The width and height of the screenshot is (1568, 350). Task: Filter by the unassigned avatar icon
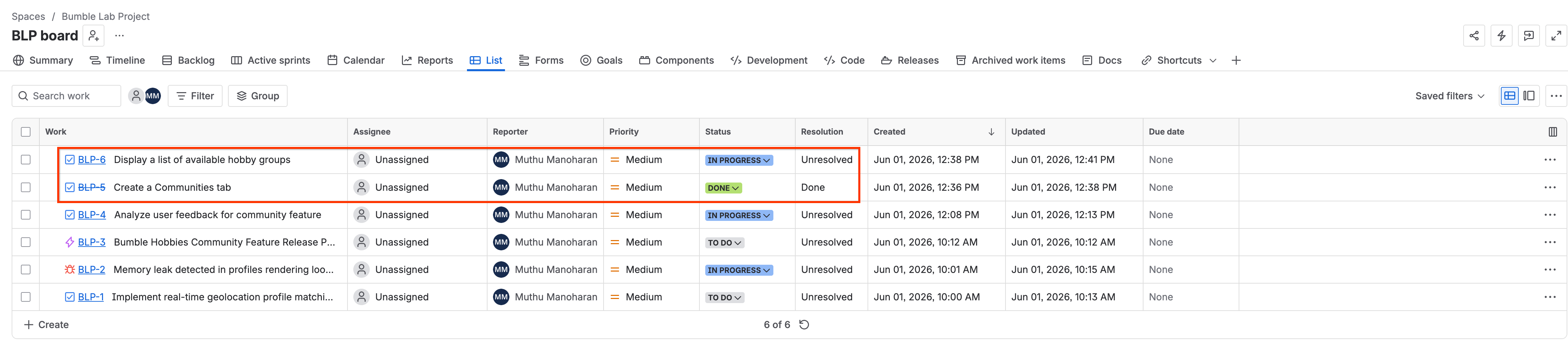[x=136, y=96]
